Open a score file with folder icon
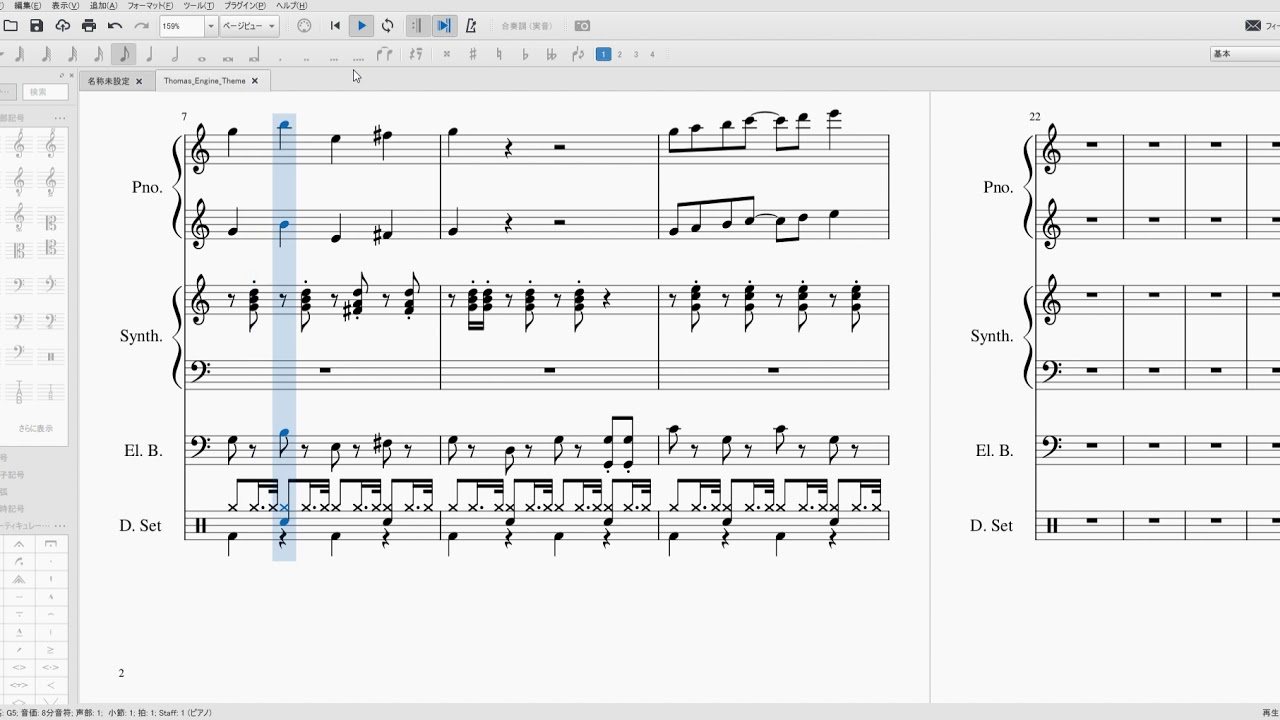Screen dimensions: 1280x720 10,25
